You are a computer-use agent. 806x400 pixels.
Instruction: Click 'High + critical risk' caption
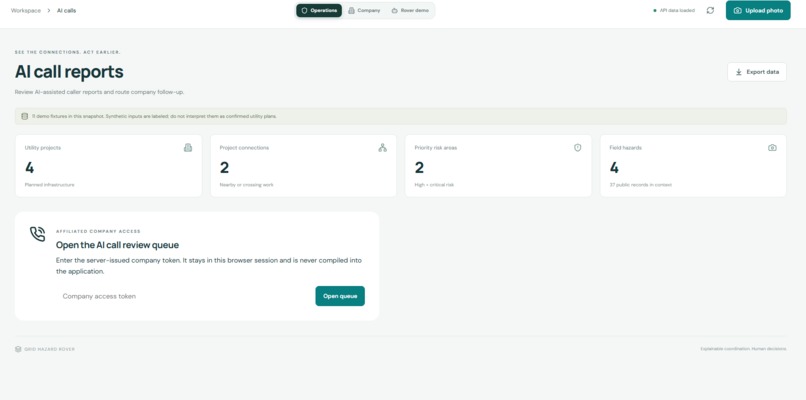coord(434,185)
